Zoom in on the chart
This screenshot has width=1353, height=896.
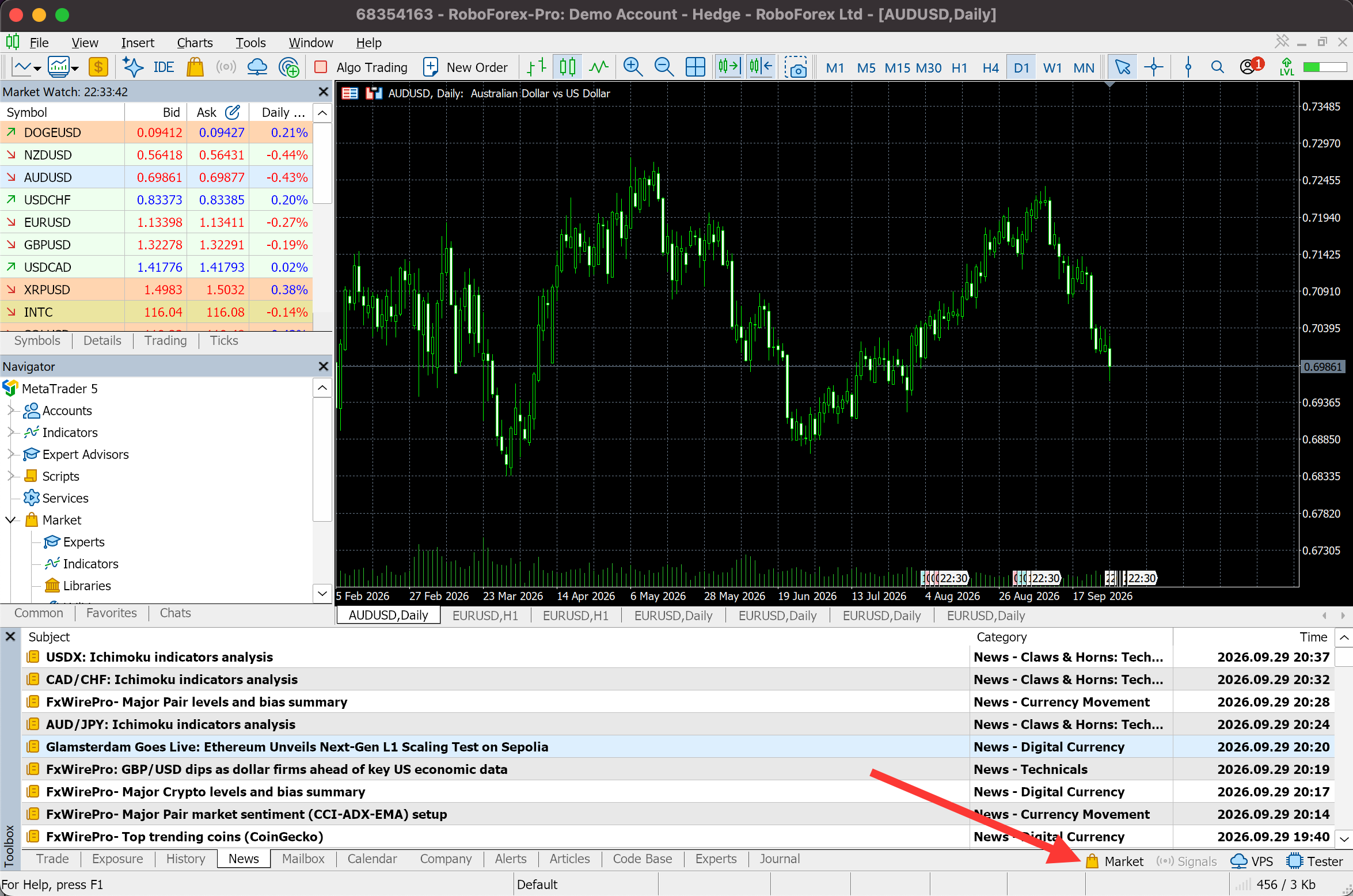633,67
